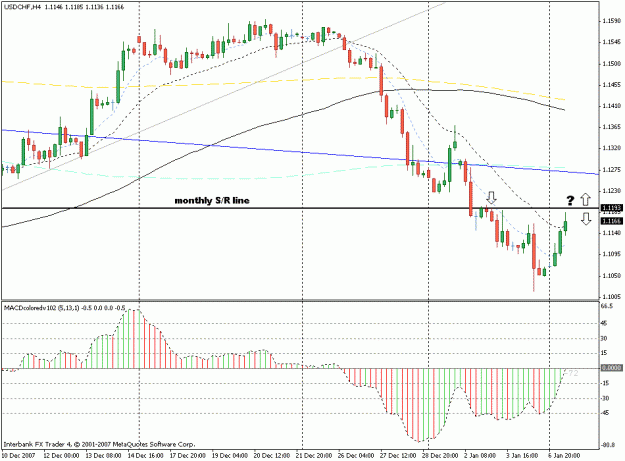Select the up arrow beside the question mark
This screenshot has width=625, height=461.
[x=585, y=199]
